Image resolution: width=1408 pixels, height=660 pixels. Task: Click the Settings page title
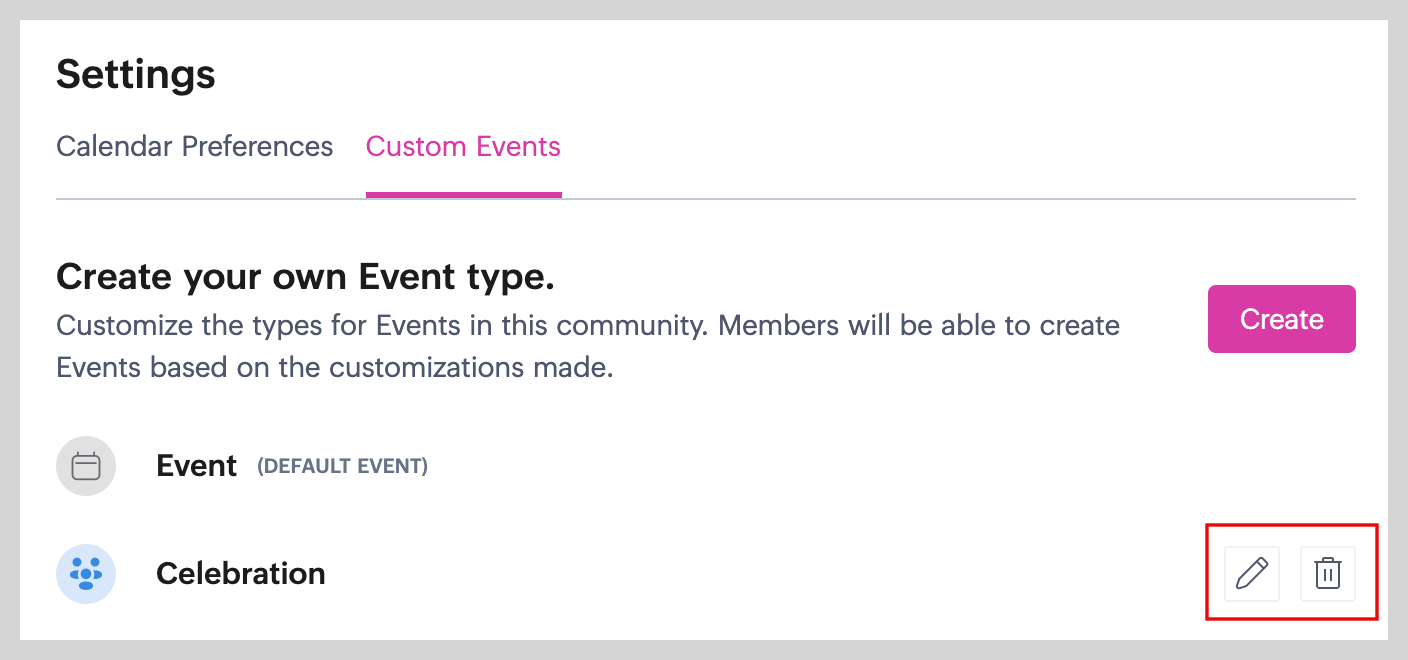[x=136, y=74]
